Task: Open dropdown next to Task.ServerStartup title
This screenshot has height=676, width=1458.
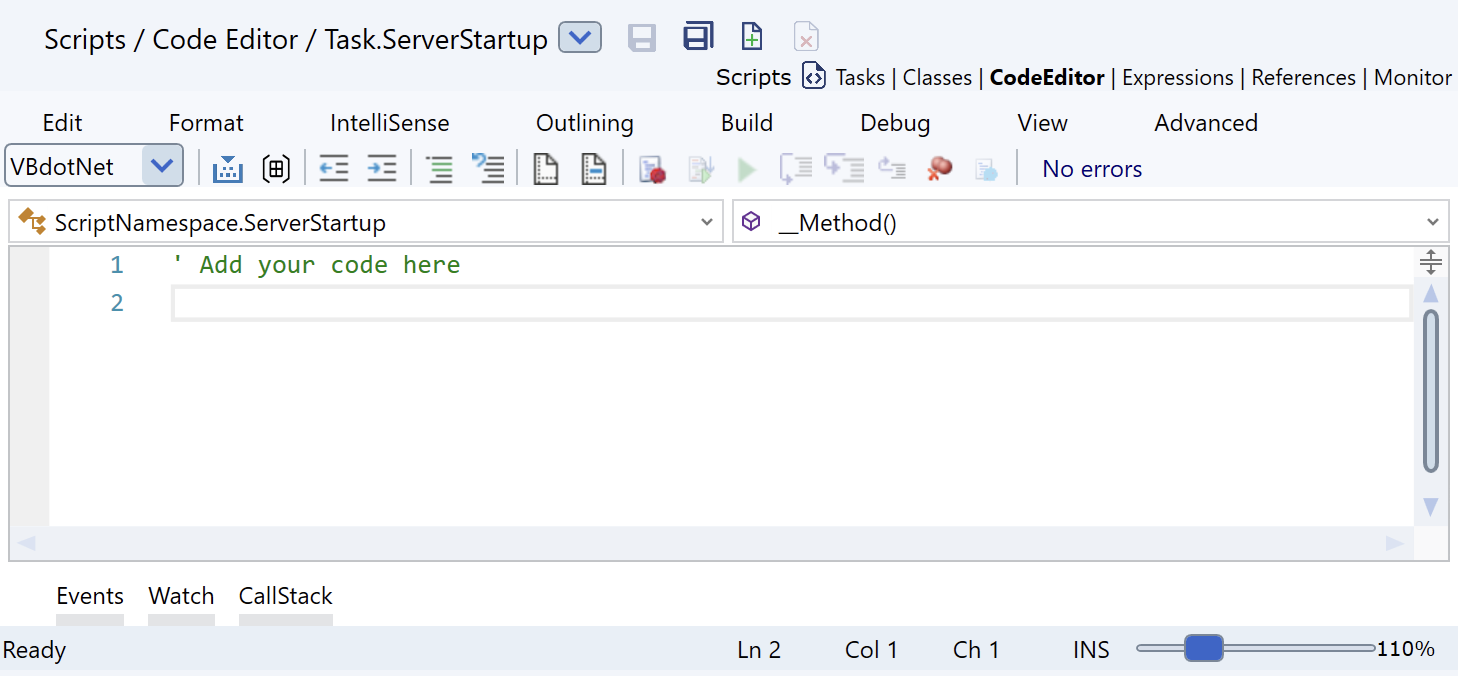Action: 579,39
